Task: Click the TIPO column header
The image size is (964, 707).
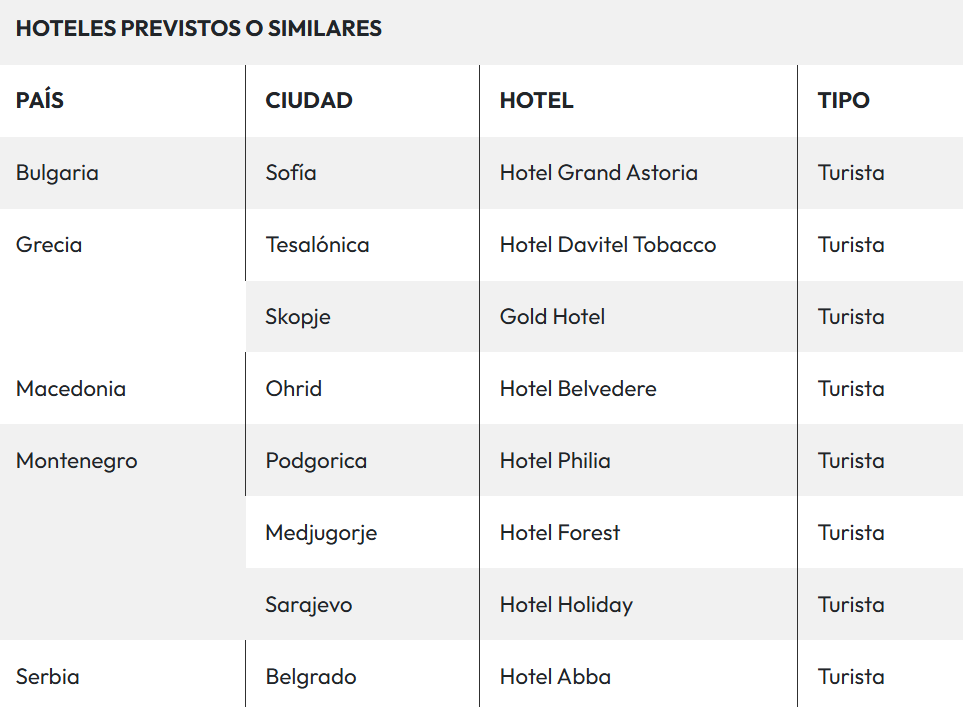Action: pos(844,101)
